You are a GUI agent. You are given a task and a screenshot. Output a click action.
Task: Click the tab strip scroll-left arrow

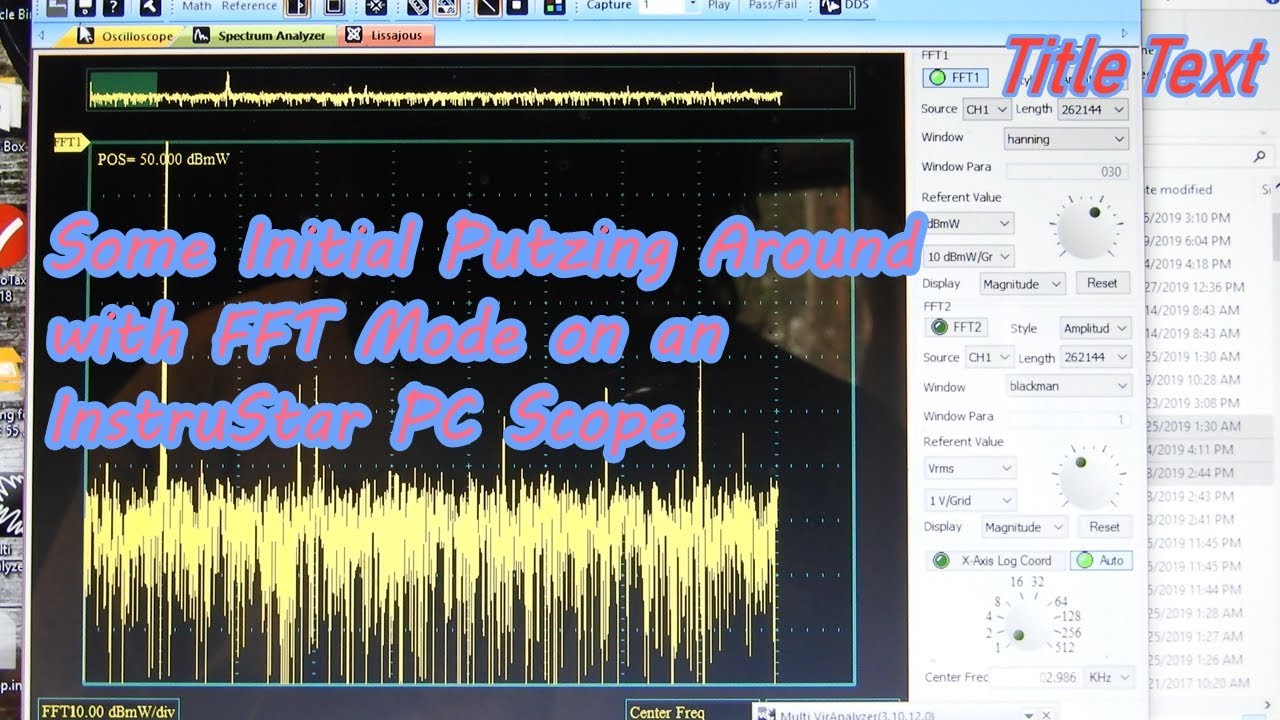point(42,36)
